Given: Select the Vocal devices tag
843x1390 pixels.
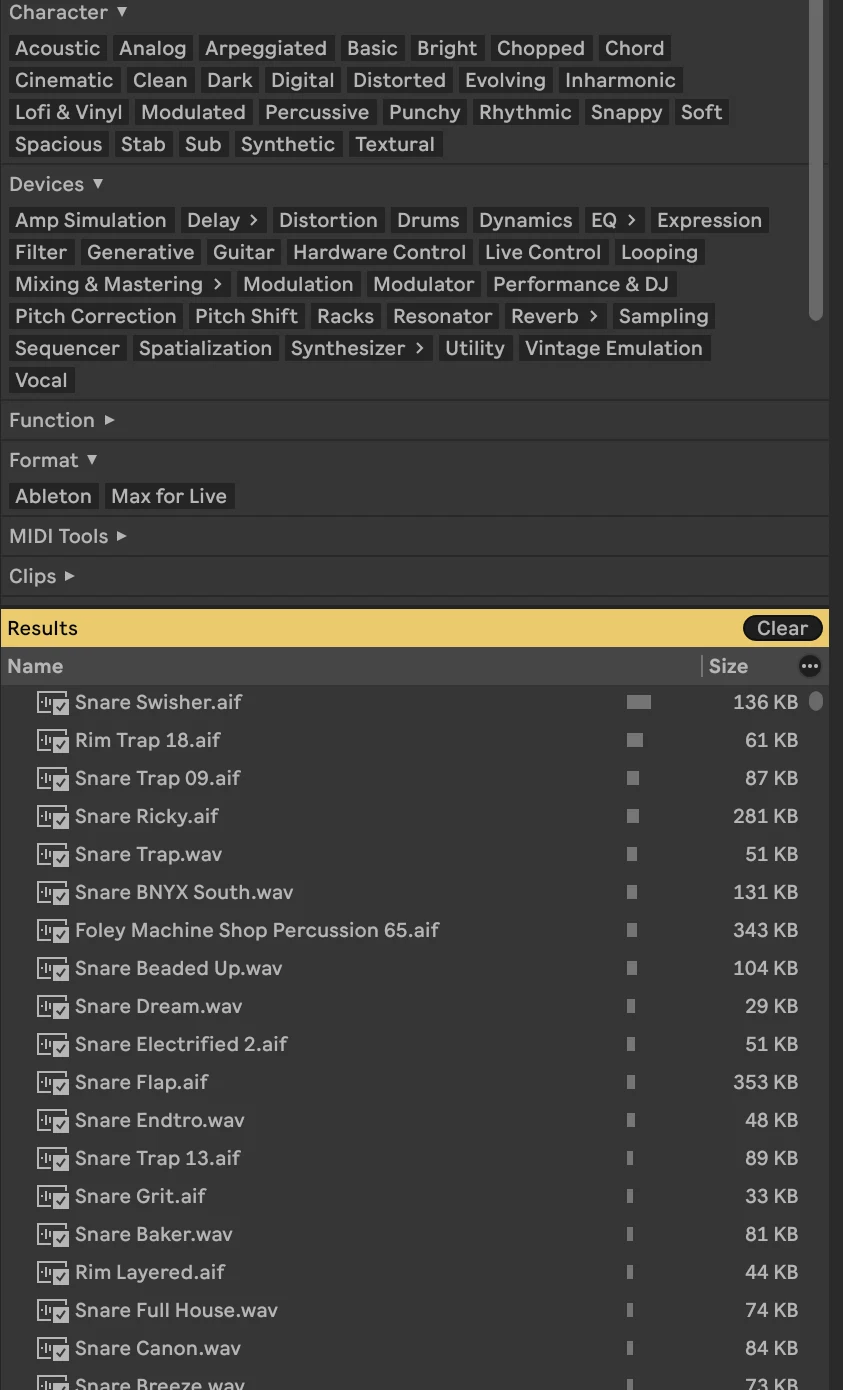Looking at the screenshot, I should tap(41, 380).
